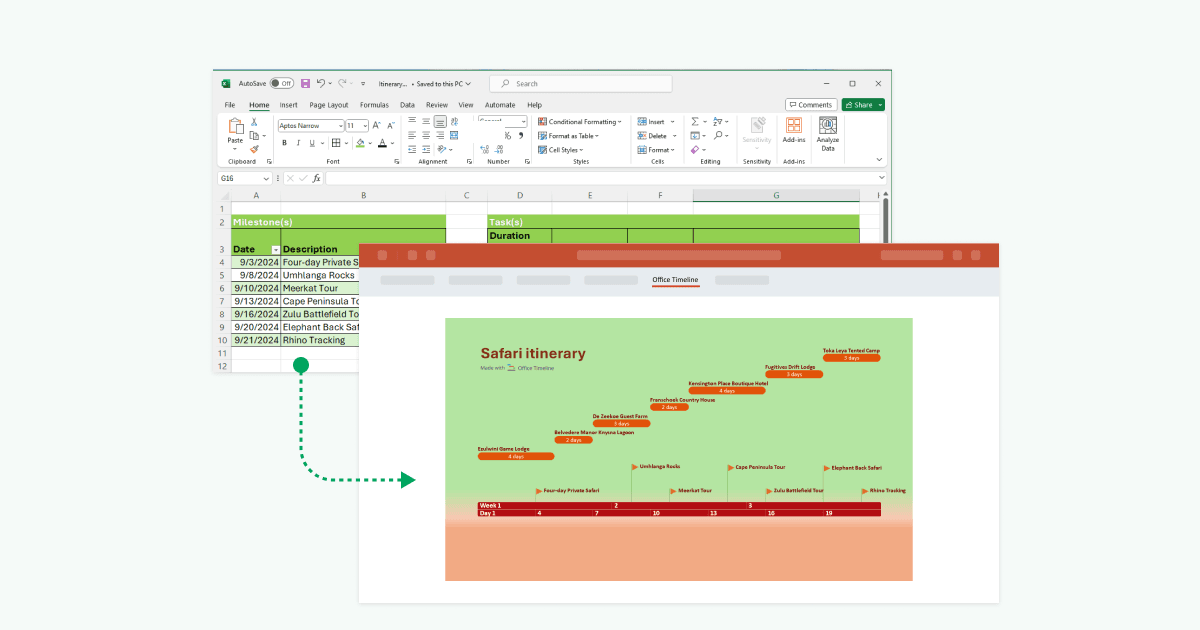Click the AutoSum icon

[x=694, y=120]
